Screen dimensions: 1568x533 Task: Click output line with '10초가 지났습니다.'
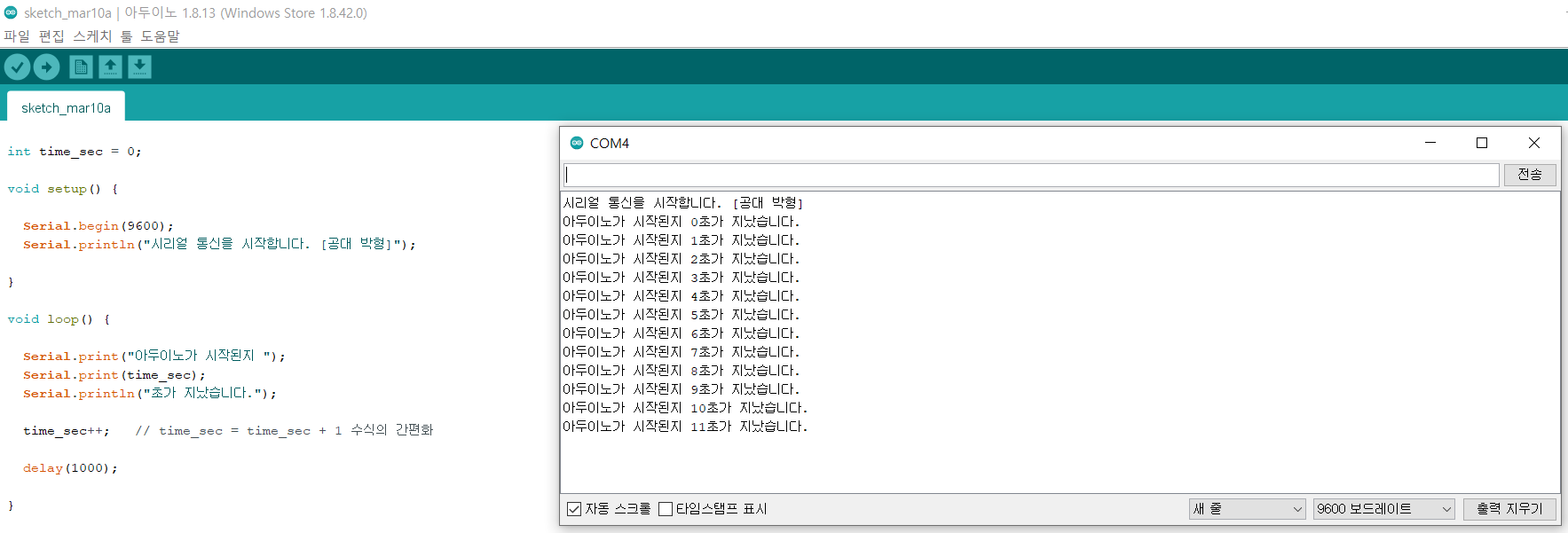point(685,408)
